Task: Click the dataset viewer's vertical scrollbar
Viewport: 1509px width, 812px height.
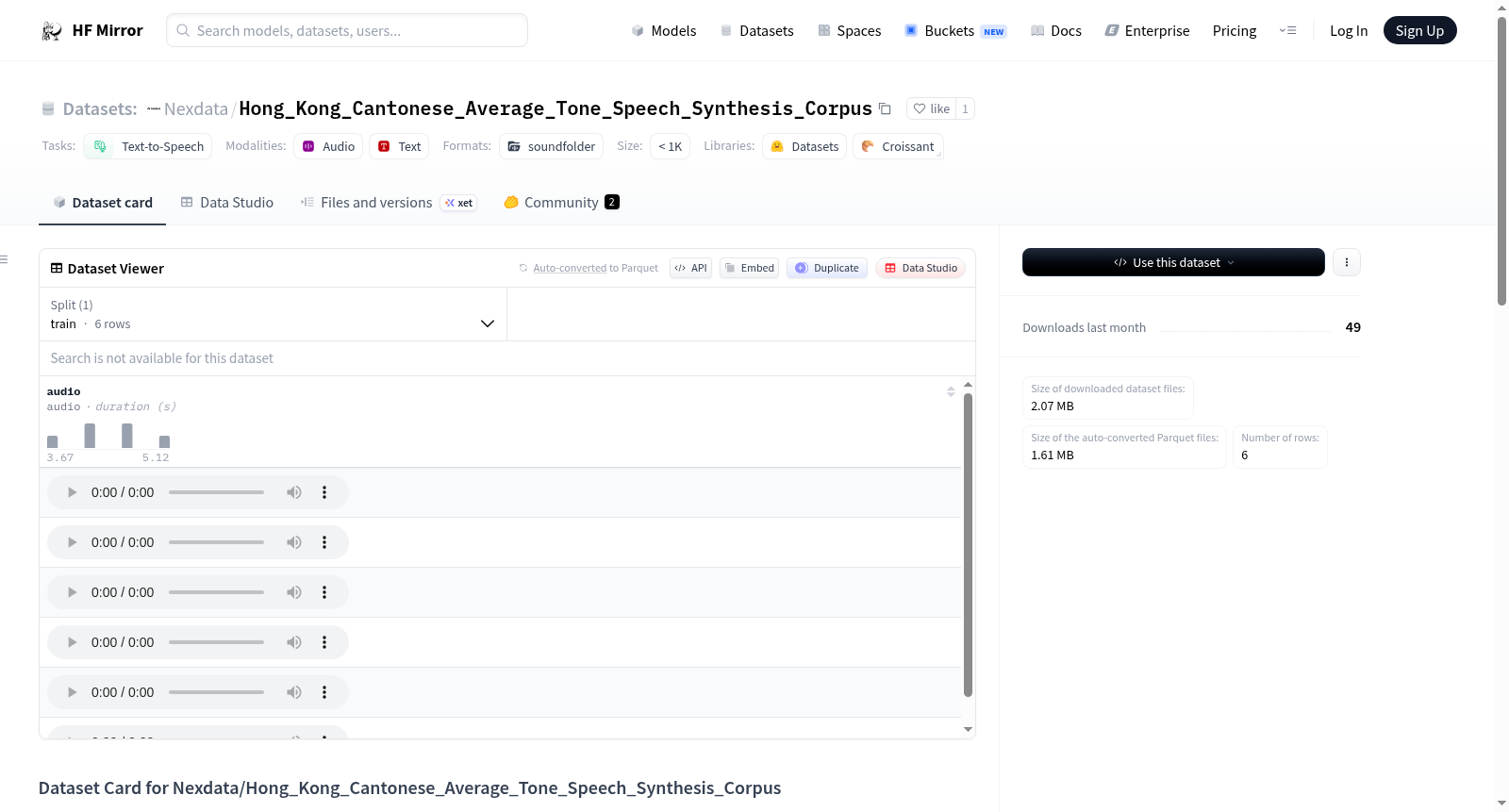Action: [968, 545]
